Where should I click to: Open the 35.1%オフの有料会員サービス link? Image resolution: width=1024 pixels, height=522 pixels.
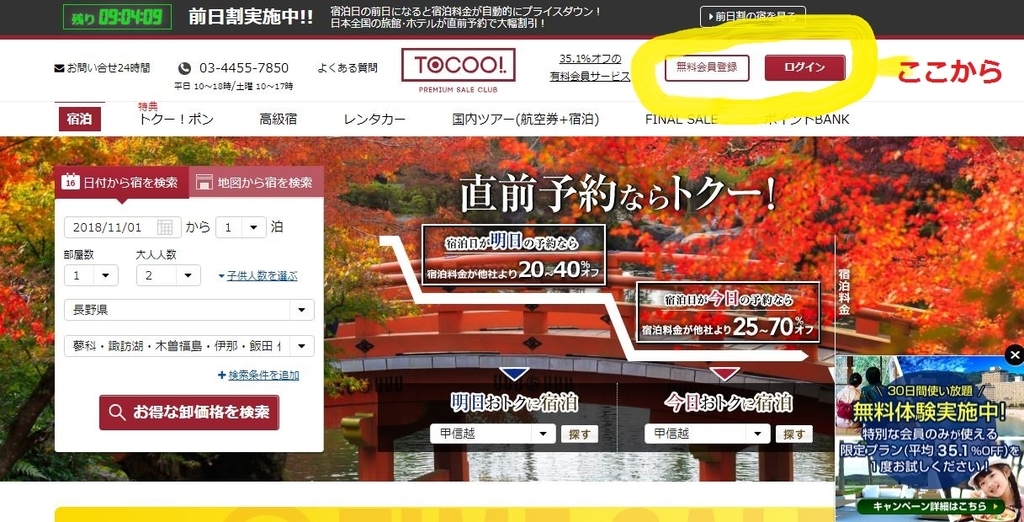click(590, 67)
